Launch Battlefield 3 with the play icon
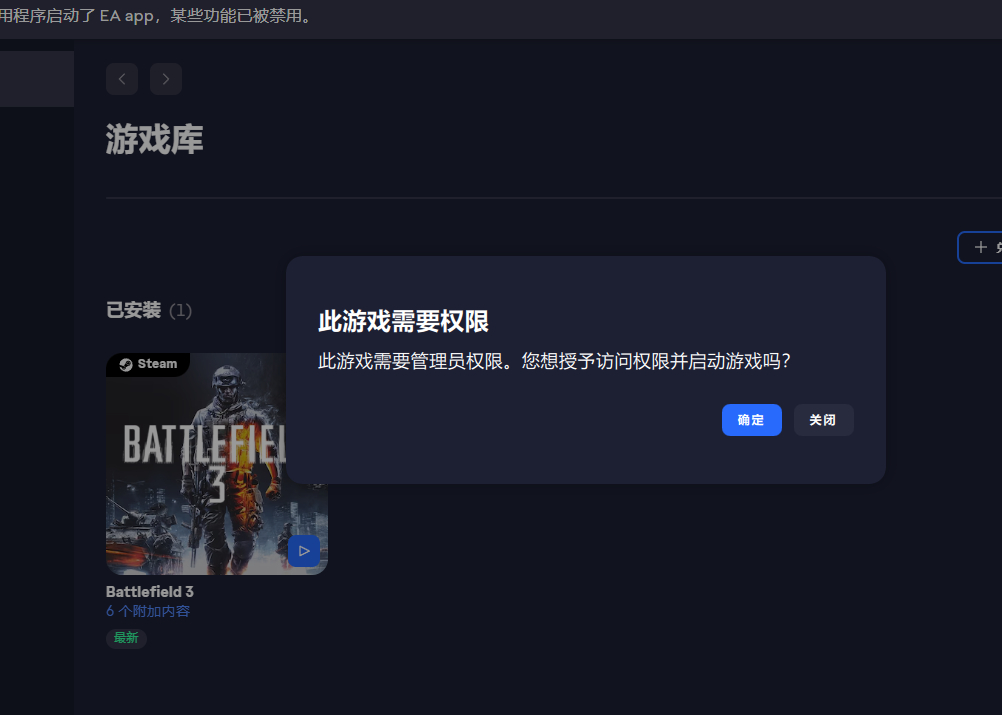 [304, 551]
